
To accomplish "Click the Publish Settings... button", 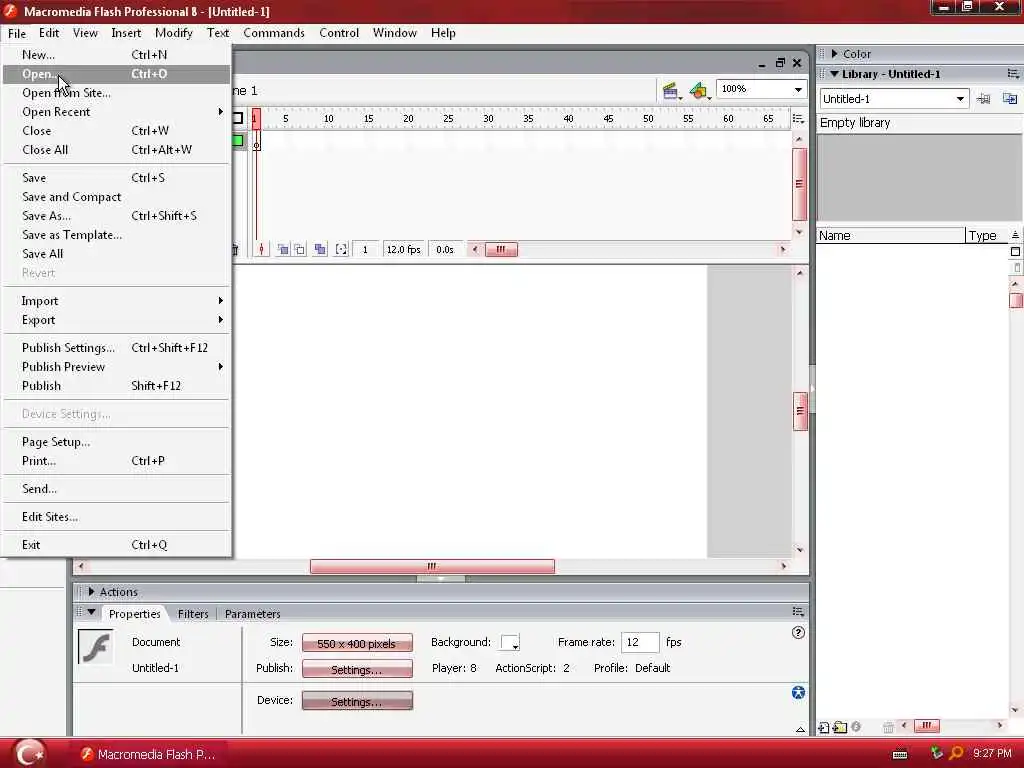I will 357,669.
